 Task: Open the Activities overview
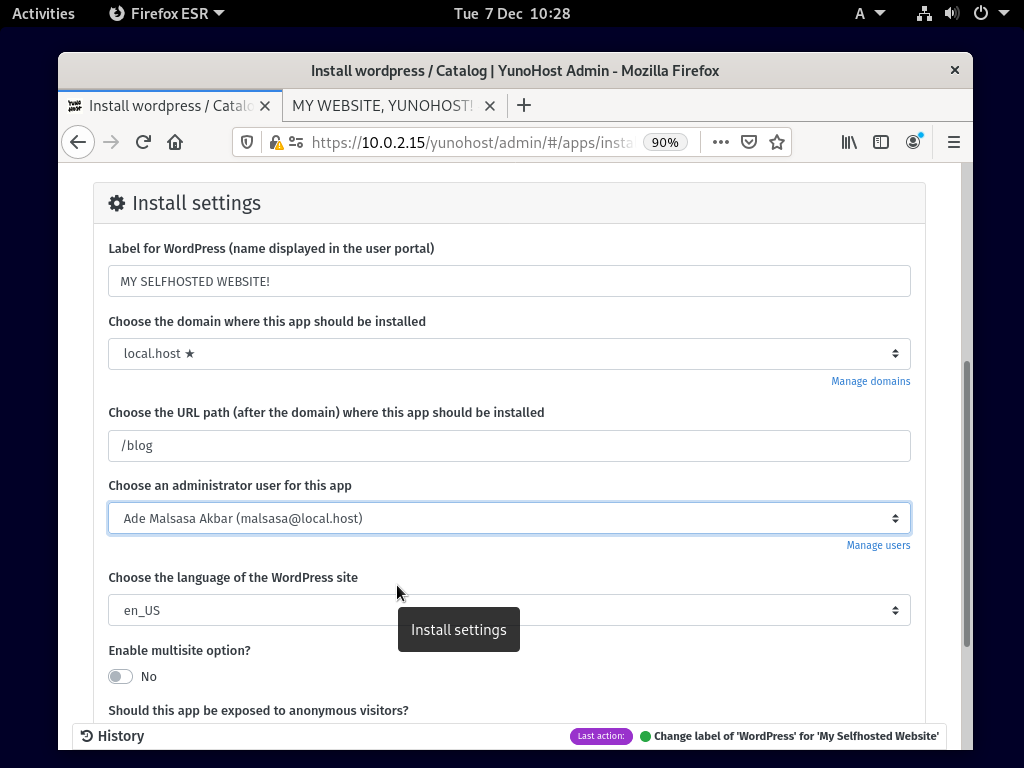click(x=44, y=14)
